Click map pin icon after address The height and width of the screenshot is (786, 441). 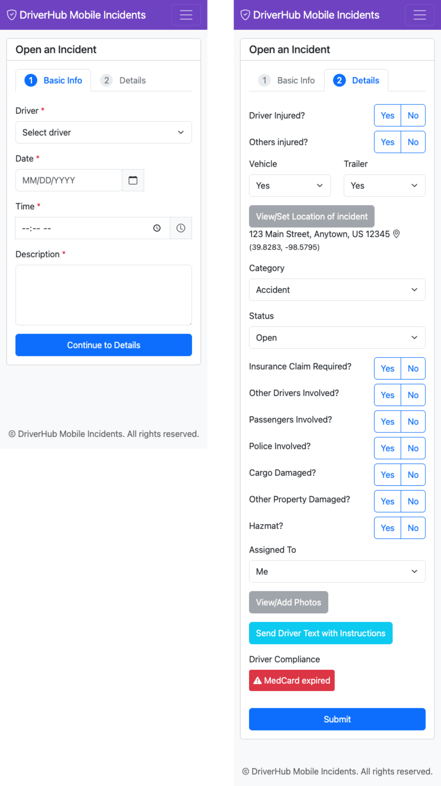[x=396, y=234]
